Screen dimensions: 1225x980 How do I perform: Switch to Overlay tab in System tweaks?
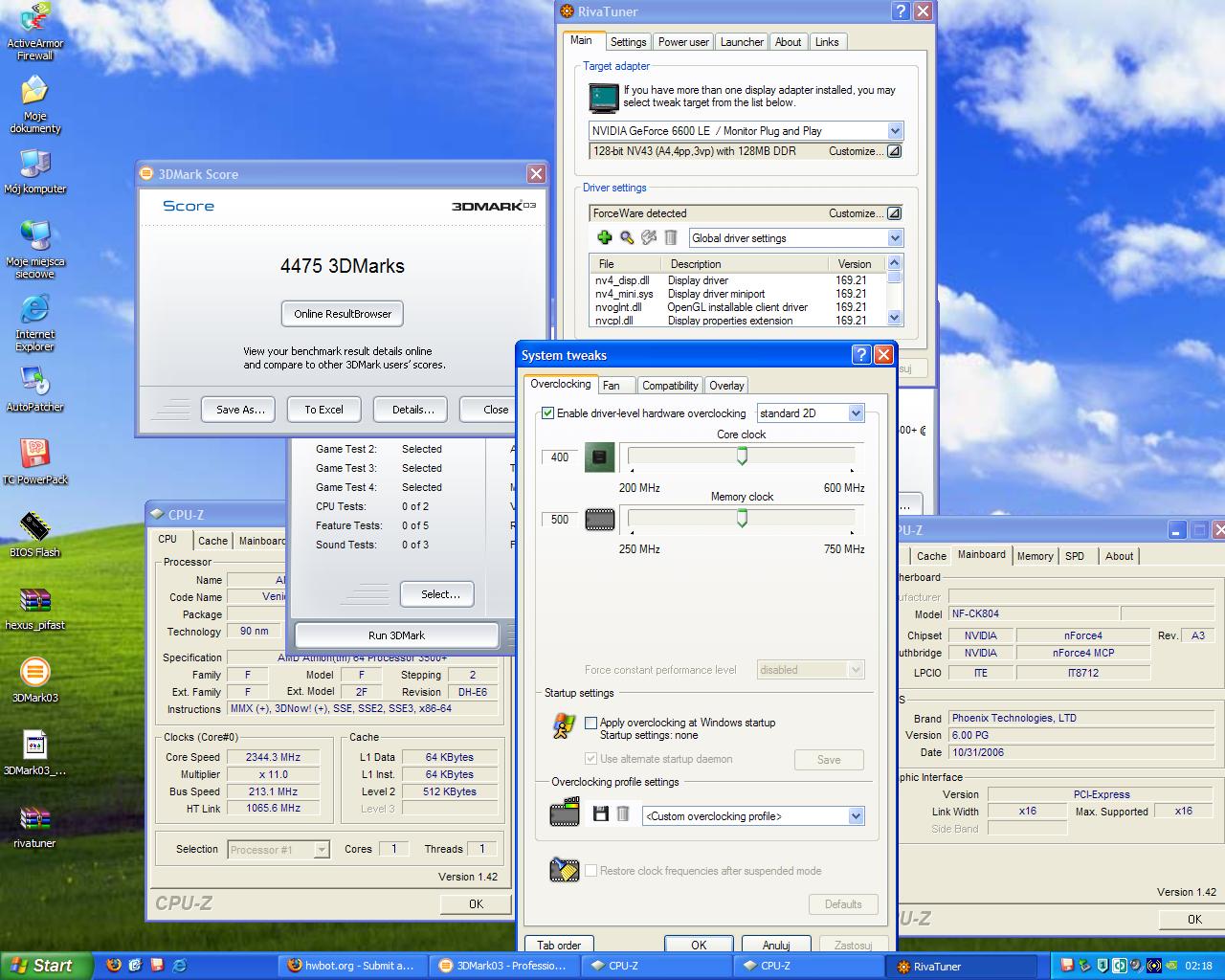coord(726,386)
